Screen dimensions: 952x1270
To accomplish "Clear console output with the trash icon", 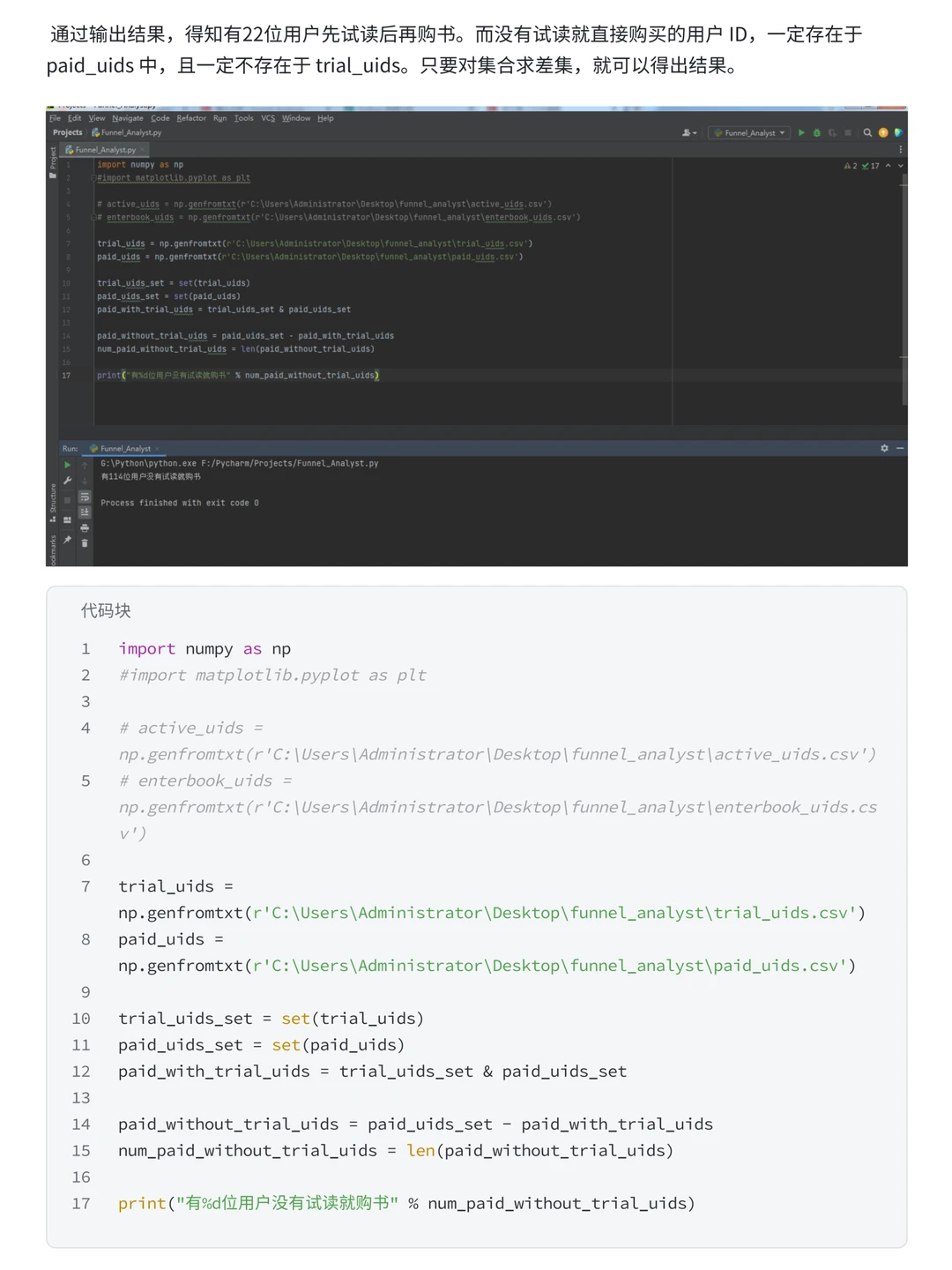I will tap(85, 543).
